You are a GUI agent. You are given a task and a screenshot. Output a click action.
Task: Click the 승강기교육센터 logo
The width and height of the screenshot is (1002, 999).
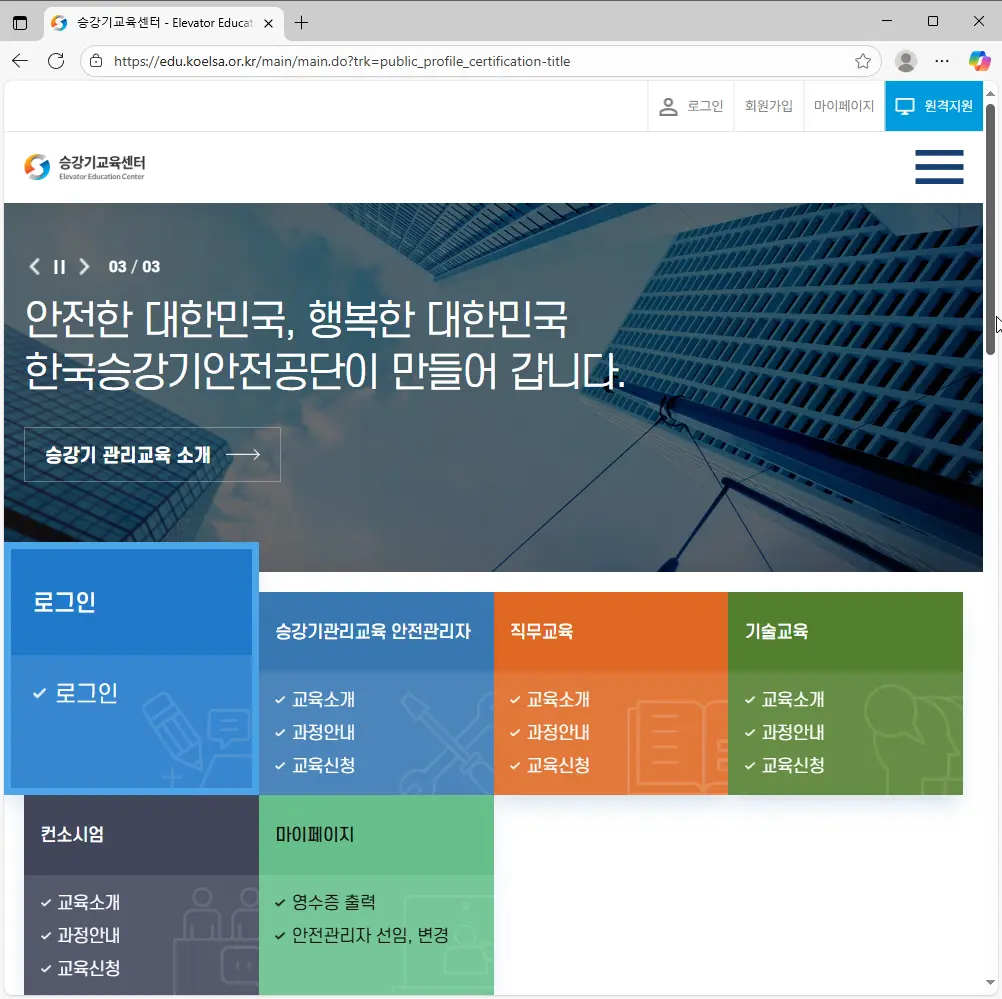click(x=85, y=167)
